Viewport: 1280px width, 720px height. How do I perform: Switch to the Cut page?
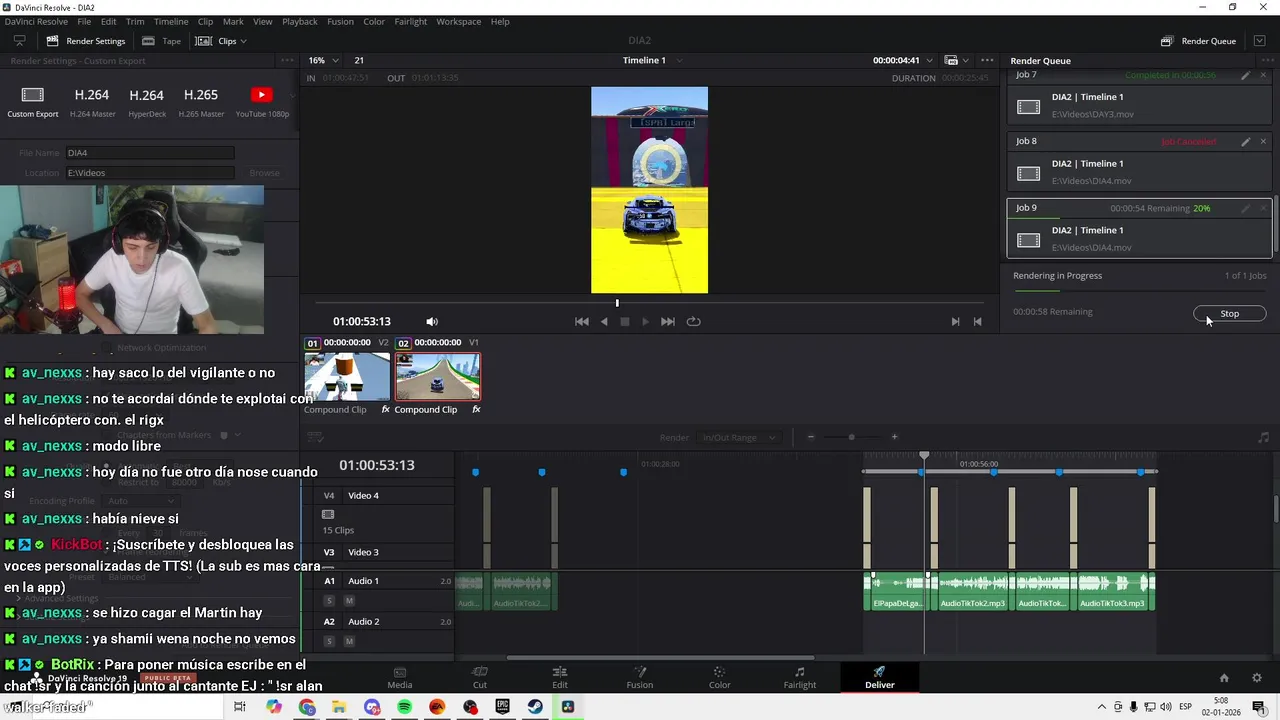click(480, 677)
